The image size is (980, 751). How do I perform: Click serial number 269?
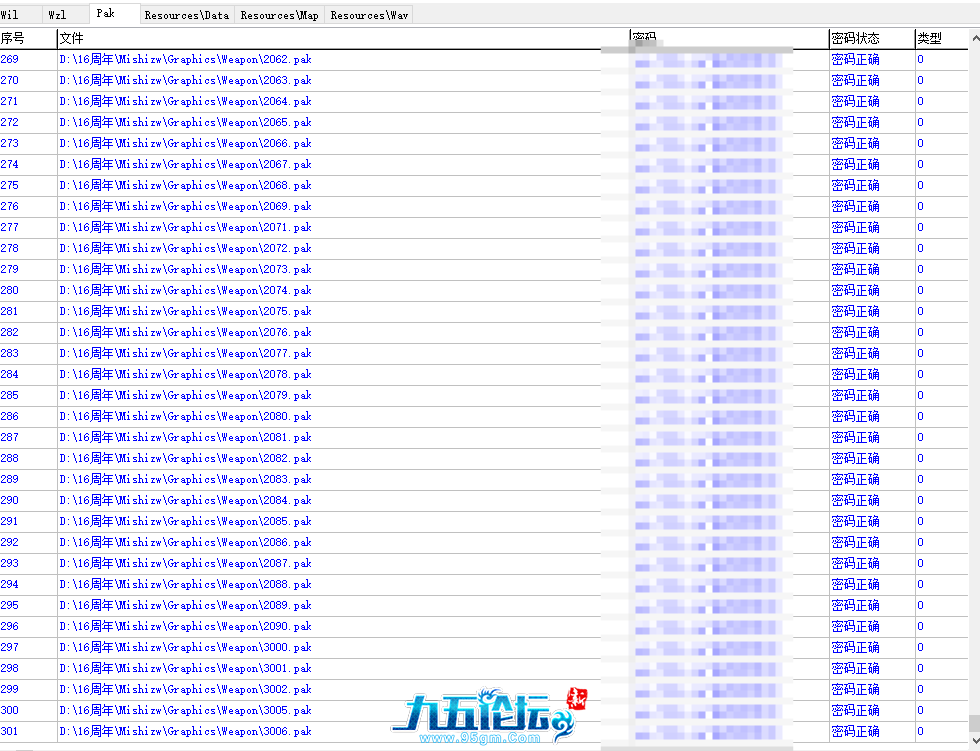(x=9, y=59)
